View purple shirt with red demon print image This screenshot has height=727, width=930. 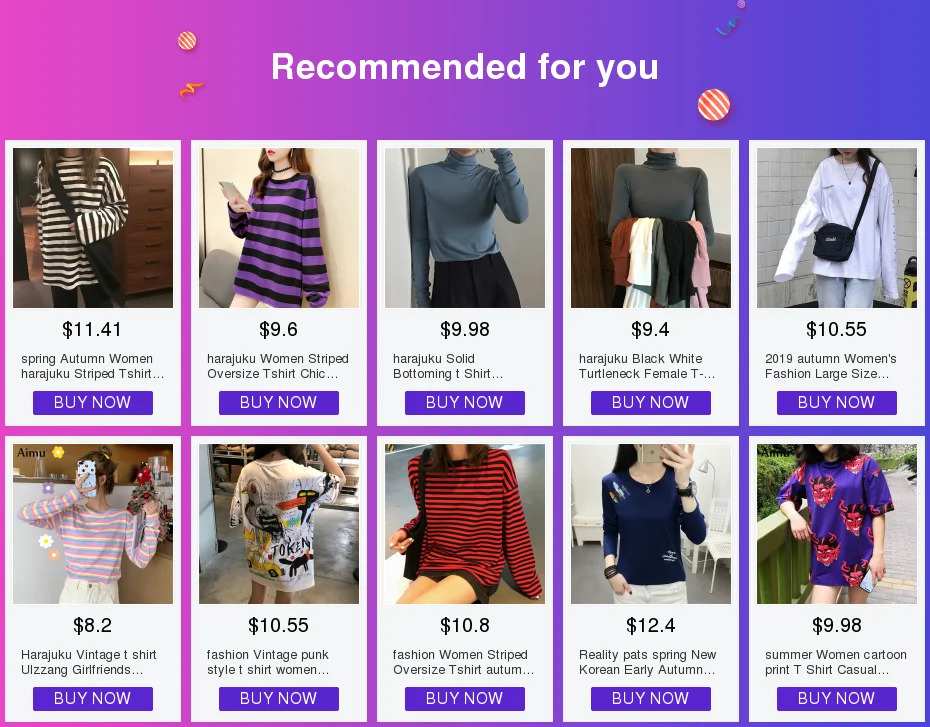837,524
